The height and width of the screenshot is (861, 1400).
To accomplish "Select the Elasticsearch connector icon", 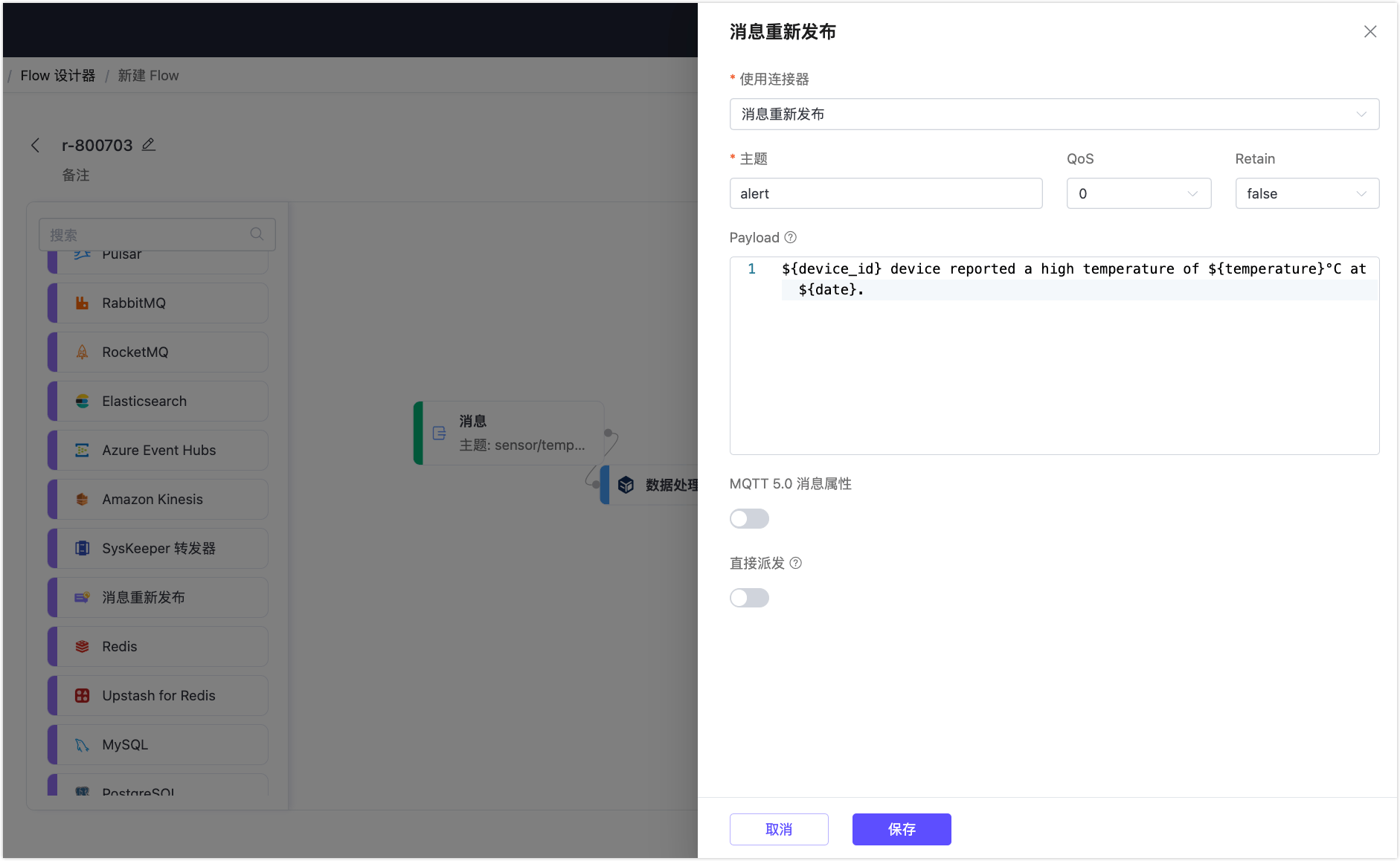I will (x=83, y=401).
